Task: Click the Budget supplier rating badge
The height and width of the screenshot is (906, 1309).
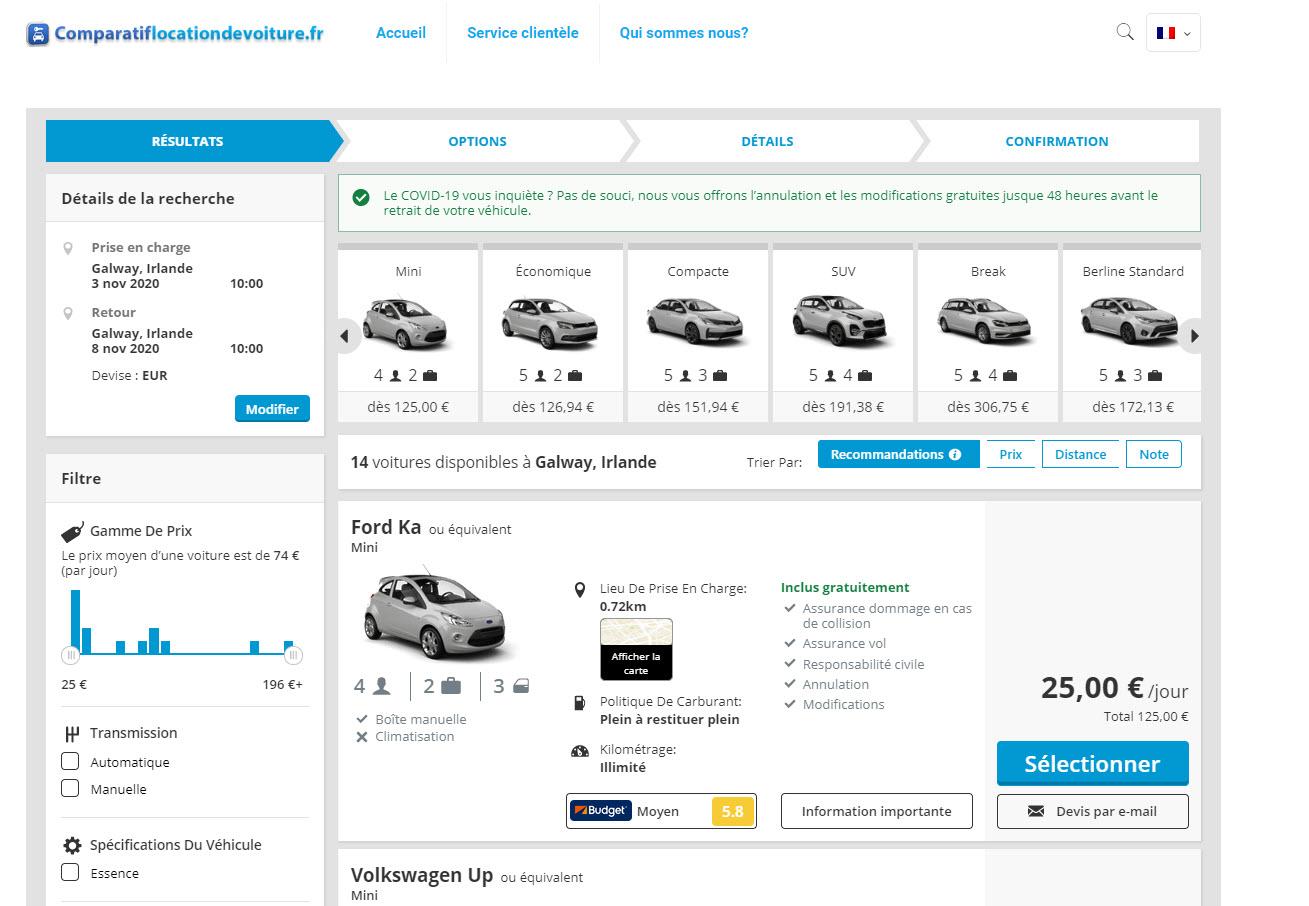Action: [661, 811]
